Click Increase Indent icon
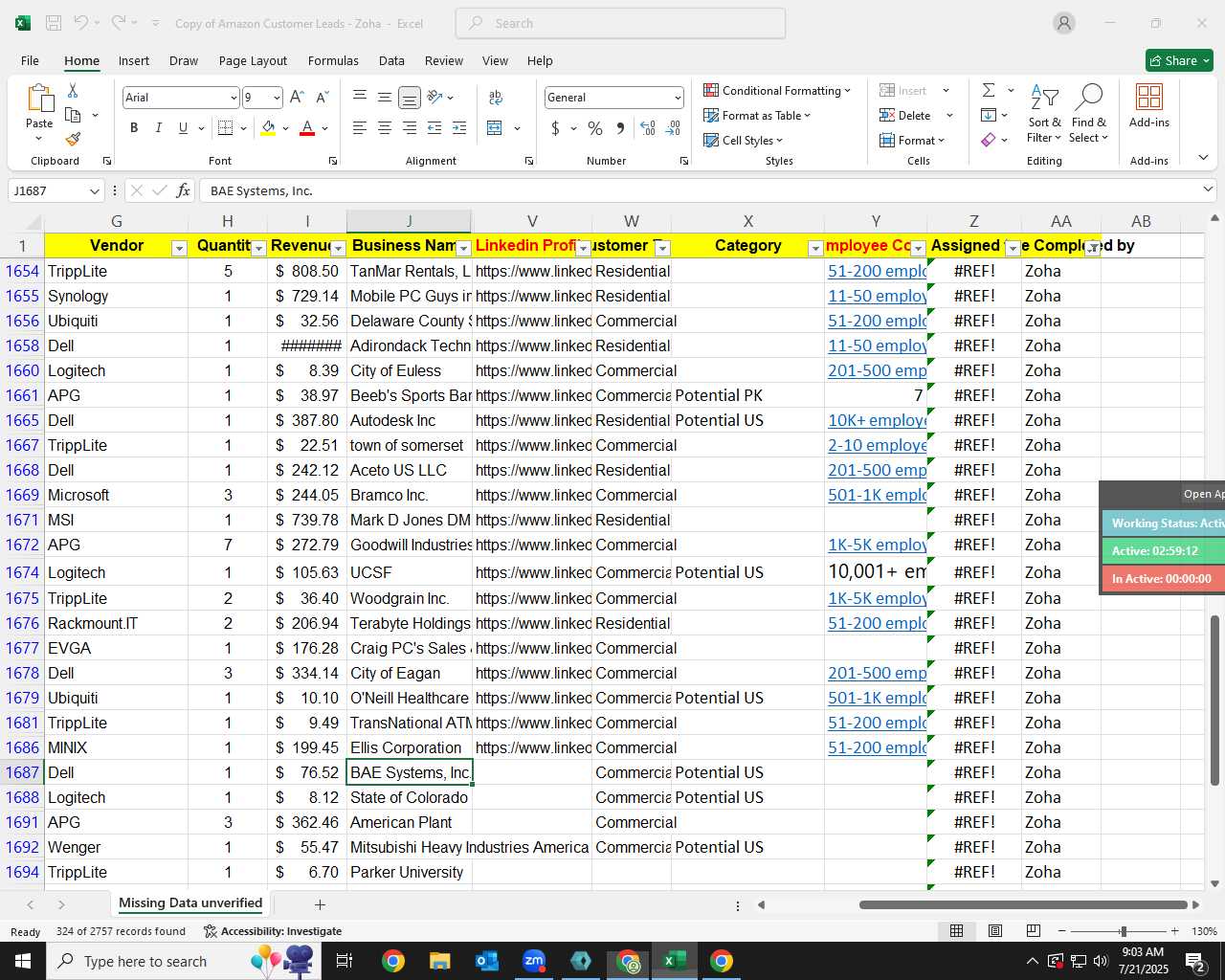 pyautogui.click(x=459, y=128)
